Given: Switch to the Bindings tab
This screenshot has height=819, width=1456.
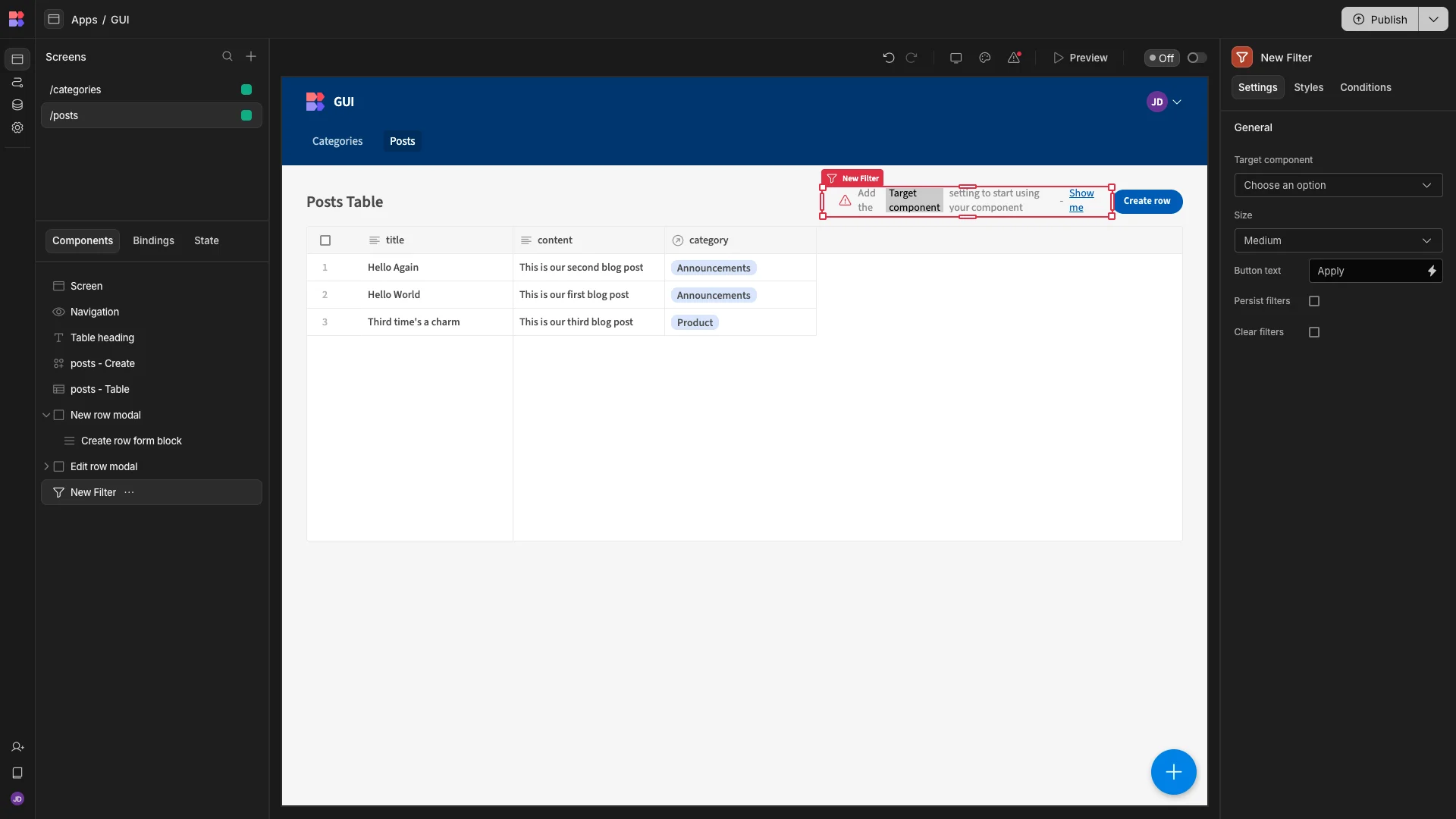Looking at the screenshot, I should pyautogui.click(x=153, y=240).
